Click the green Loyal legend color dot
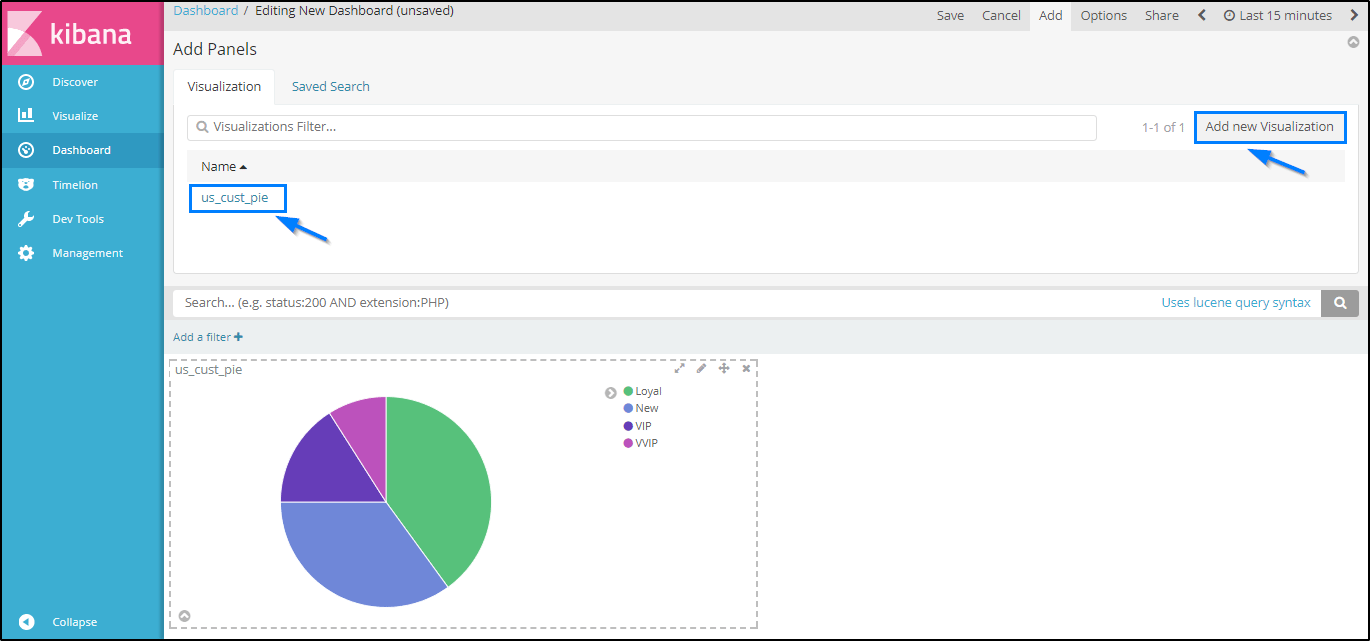The image size is (1370, 641). pos(628,391)
